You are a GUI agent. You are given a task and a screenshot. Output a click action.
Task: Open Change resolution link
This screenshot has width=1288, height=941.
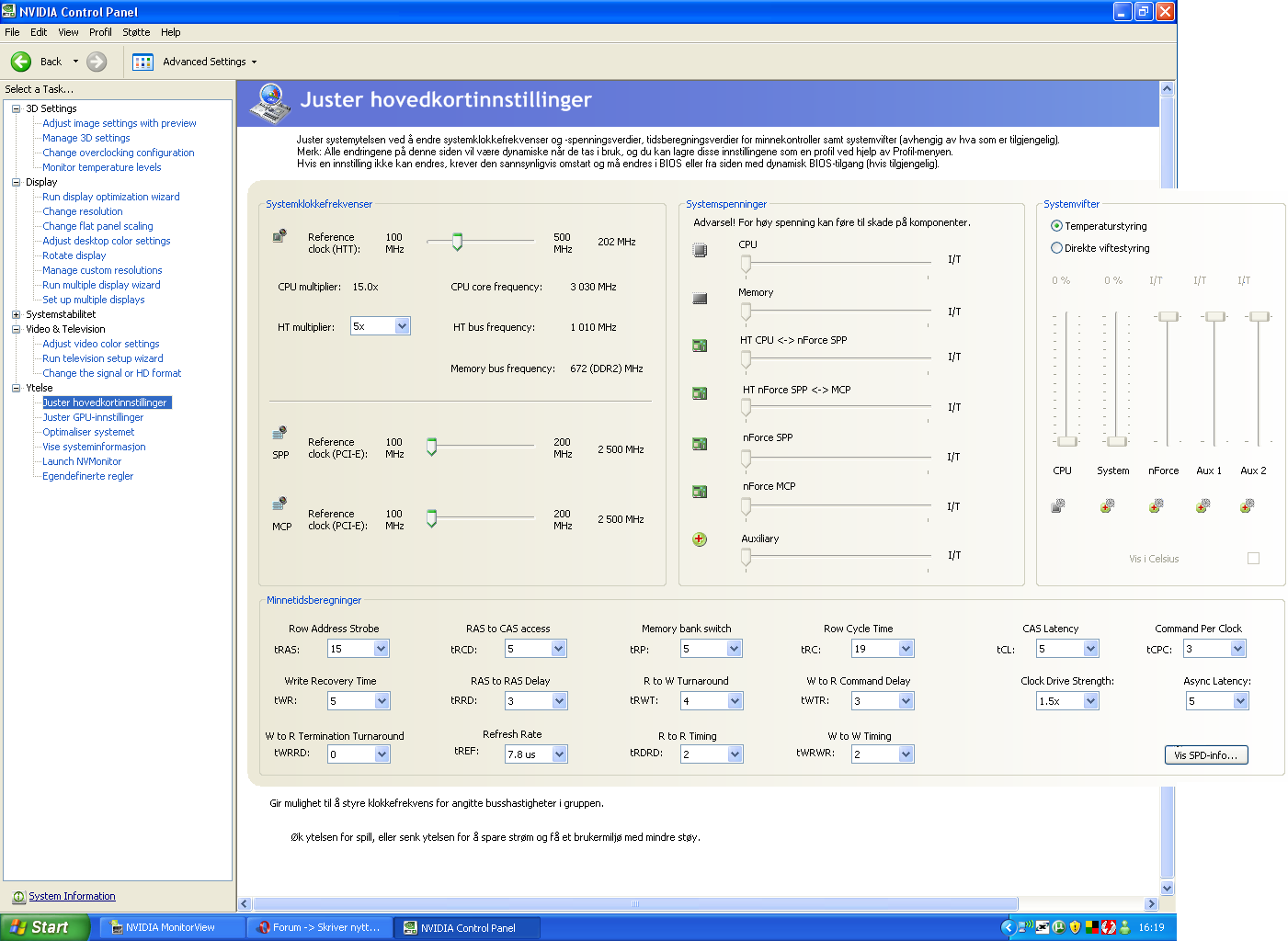coord(83,211)
